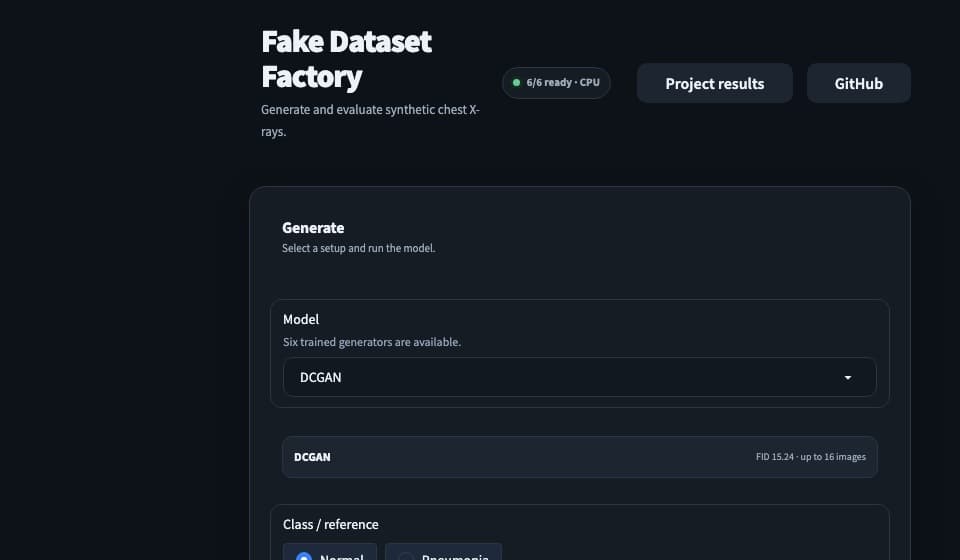Click 'Select a setup and run the model.' text
This screenshot has width=960, height=560.
(x=358, y=248)
